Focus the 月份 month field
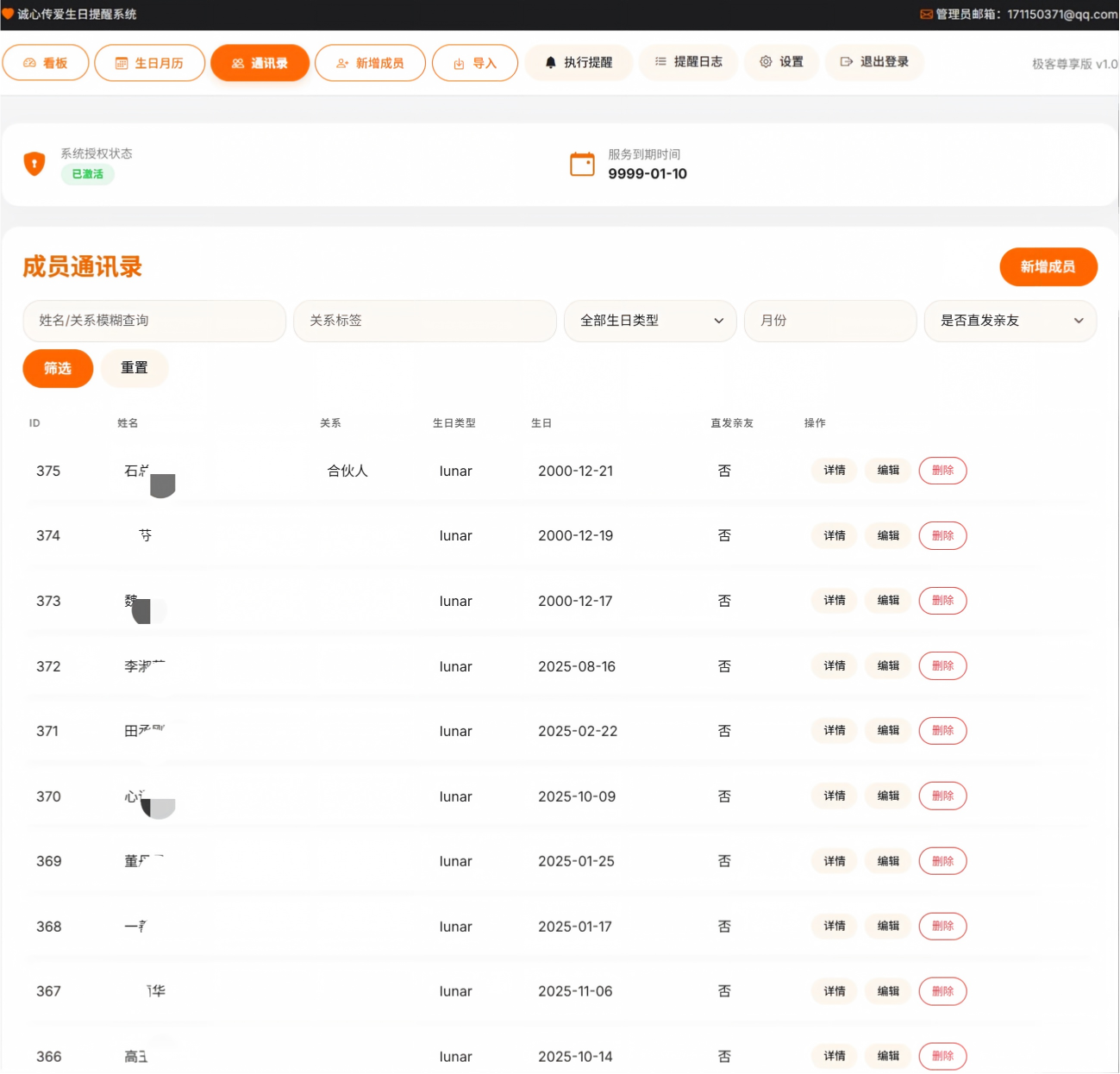This screenshot has height=1074, width=1120. tap(830, 321)
